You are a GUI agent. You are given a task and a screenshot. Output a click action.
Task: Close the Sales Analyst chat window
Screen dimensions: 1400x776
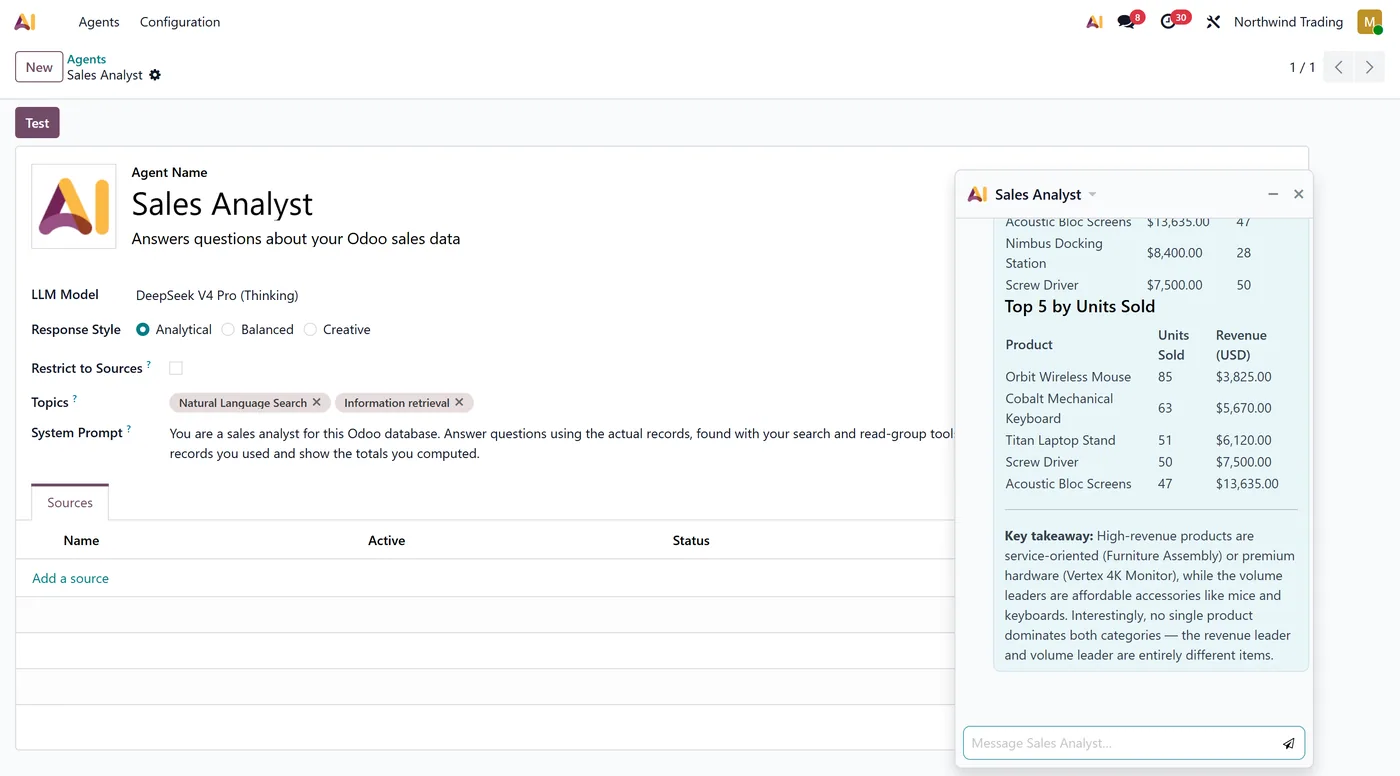click(x=1299, y=194)
